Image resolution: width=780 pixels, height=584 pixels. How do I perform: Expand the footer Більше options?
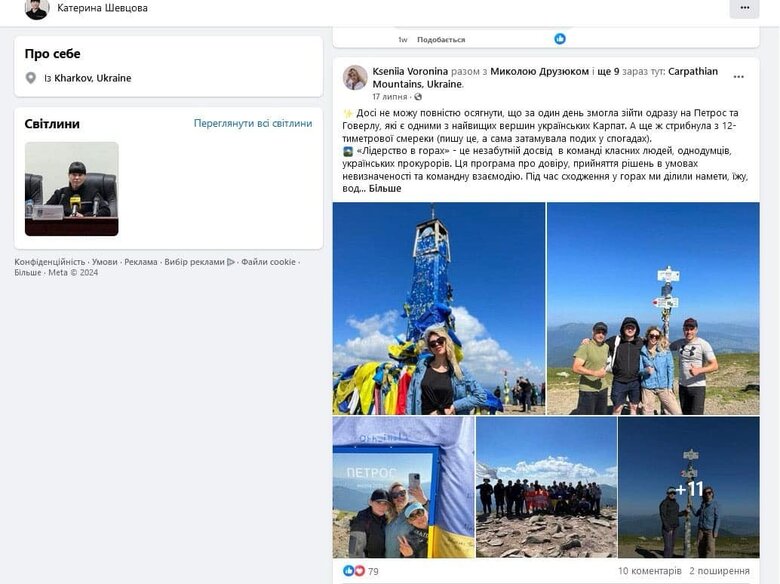[x=28, y=272]
